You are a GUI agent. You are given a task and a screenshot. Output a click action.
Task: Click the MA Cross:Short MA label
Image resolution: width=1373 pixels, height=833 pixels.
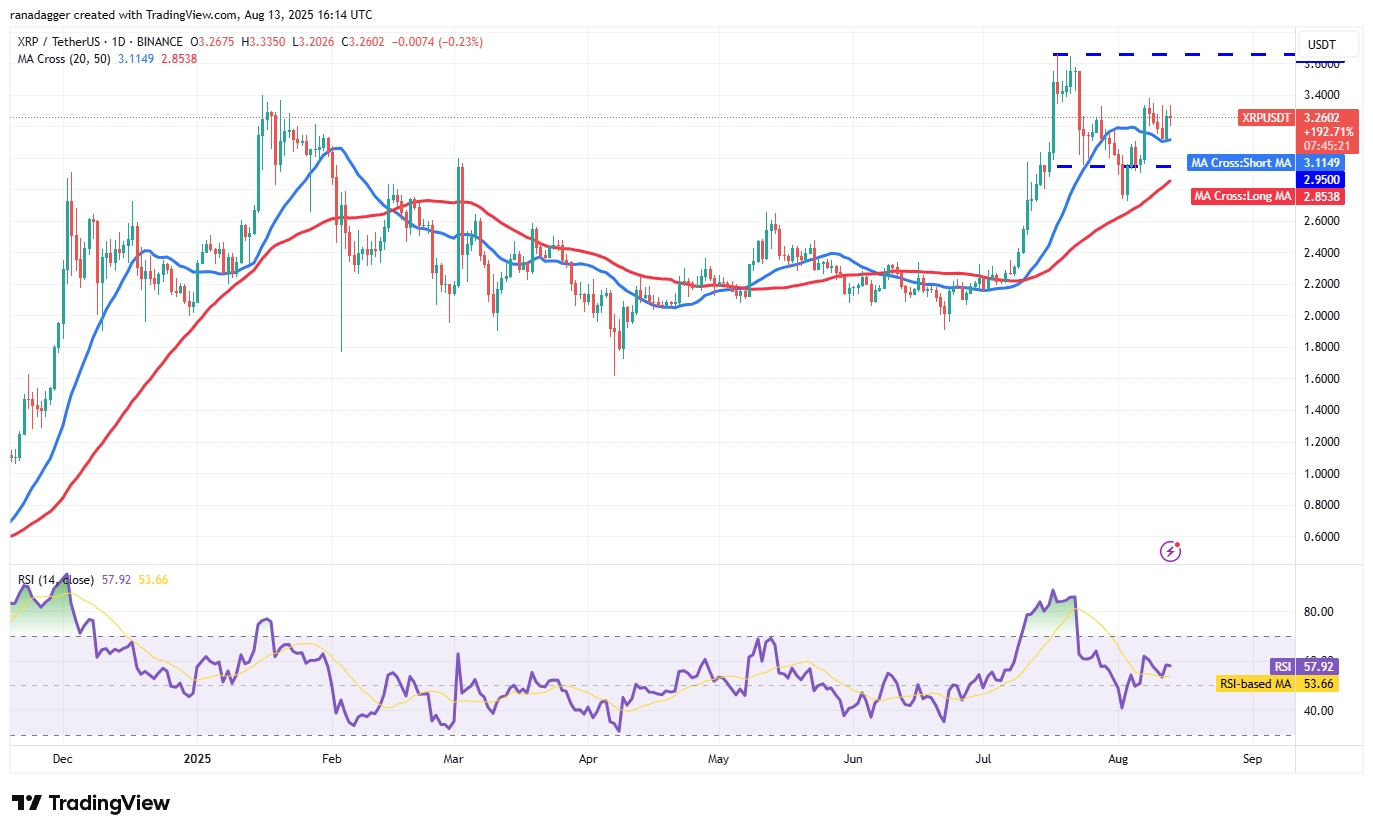pos(1240,162)
